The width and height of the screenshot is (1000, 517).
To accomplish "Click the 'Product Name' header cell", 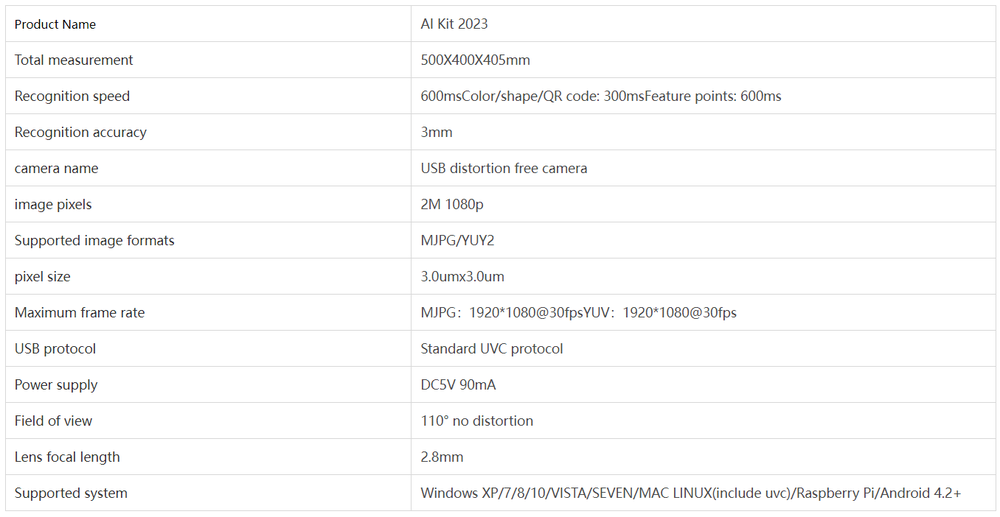I will [55, 24].
